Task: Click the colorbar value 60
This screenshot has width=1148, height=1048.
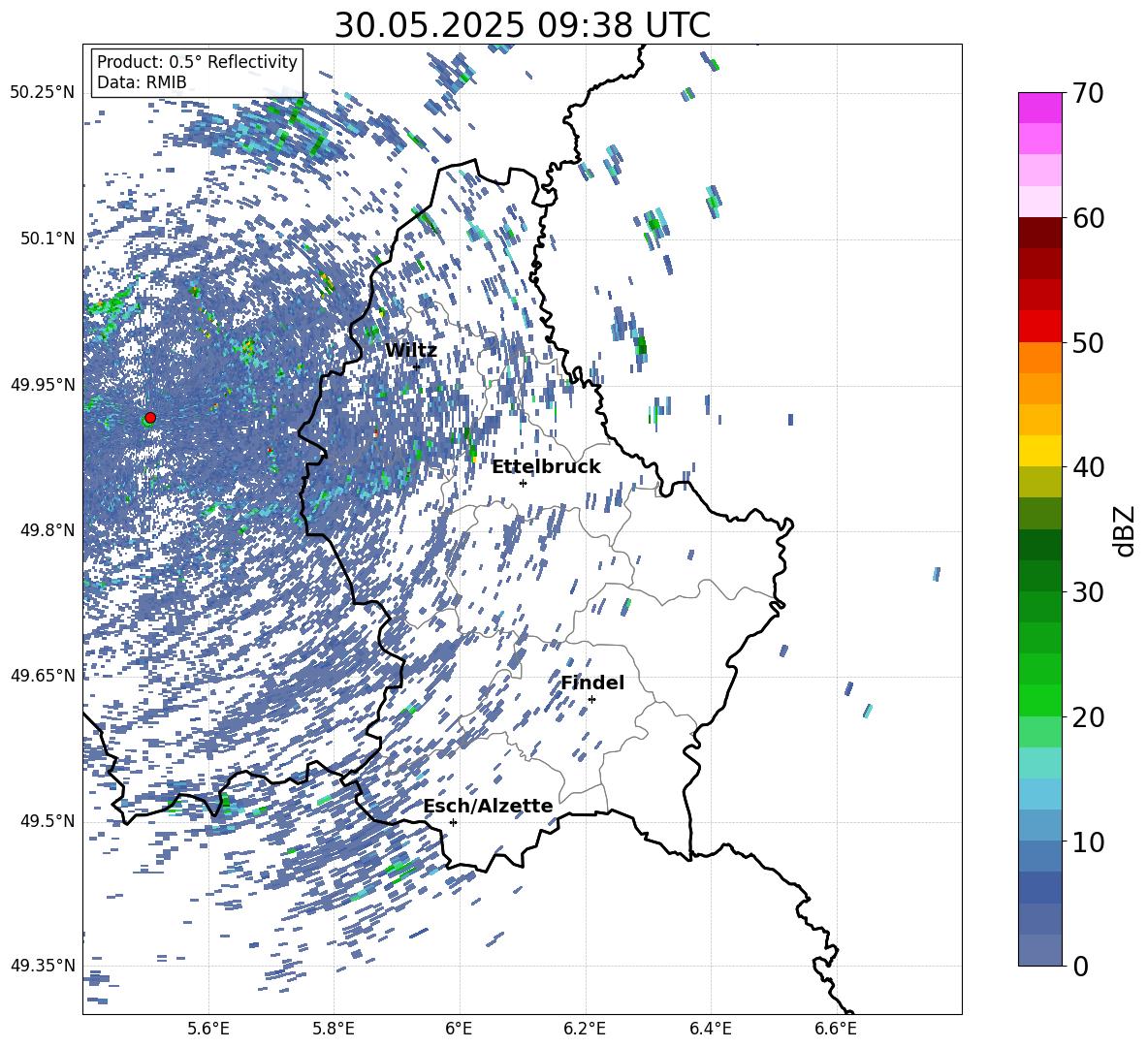Action: [x=1088, y=218]
